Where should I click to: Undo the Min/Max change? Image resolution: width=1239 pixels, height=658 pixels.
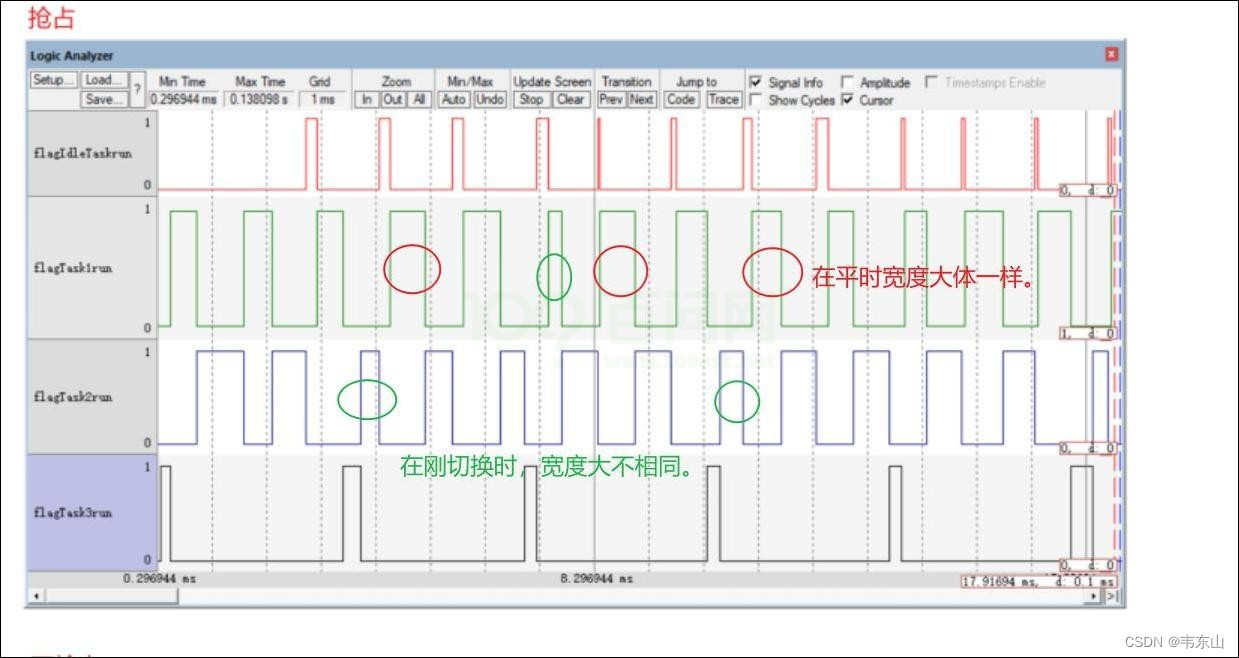(490, 99)
